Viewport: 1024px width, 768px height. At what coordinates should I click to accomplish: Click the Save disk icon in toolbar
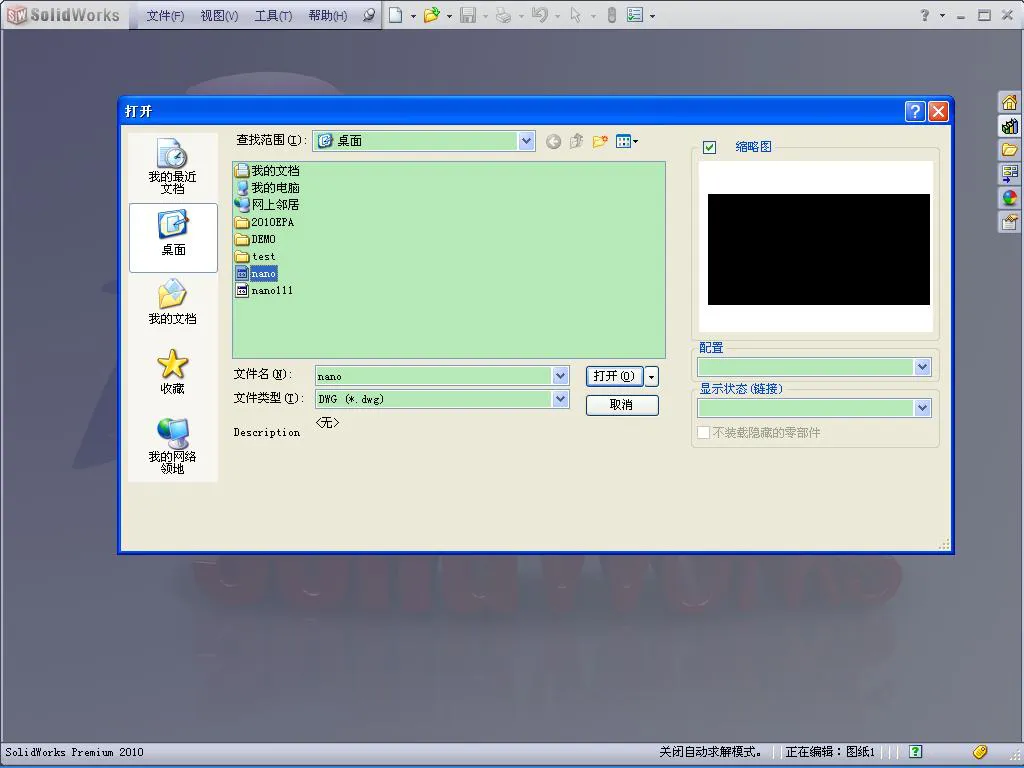coord(468,14)
